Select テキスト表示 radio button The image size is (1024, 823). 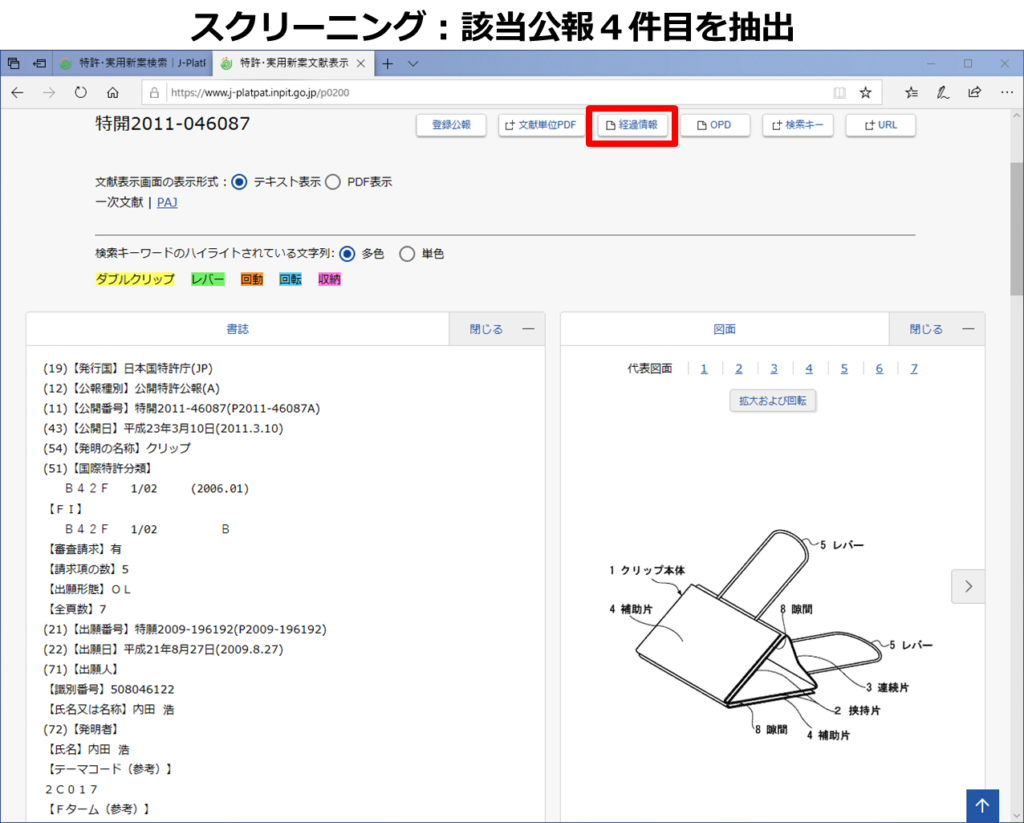(x=239, y=182)
